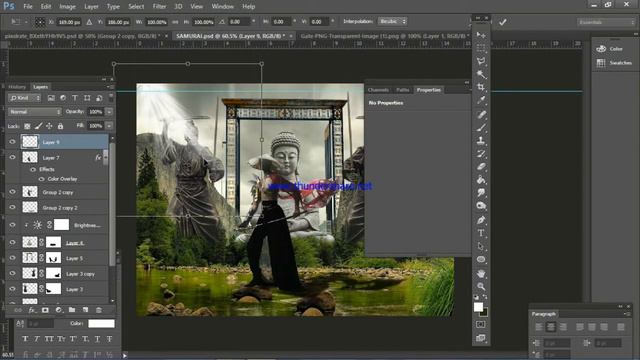The width and height of the screenshot is (640, 360).
Task: Open the Color panel button
Action: [x=609, y=49]
